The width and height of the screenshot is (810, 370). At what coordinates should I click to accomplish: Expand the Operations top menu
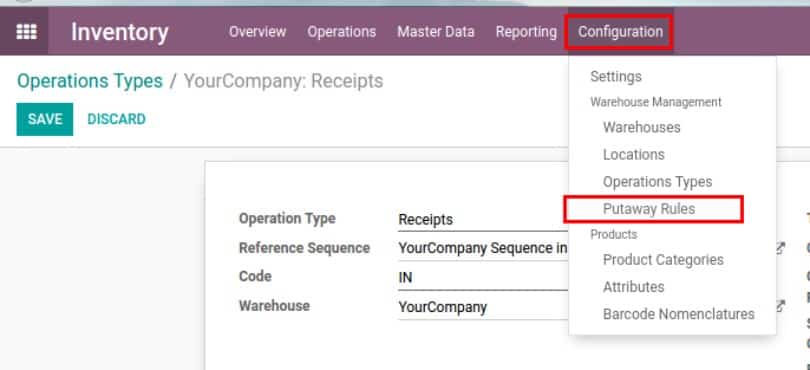[341, 32]
